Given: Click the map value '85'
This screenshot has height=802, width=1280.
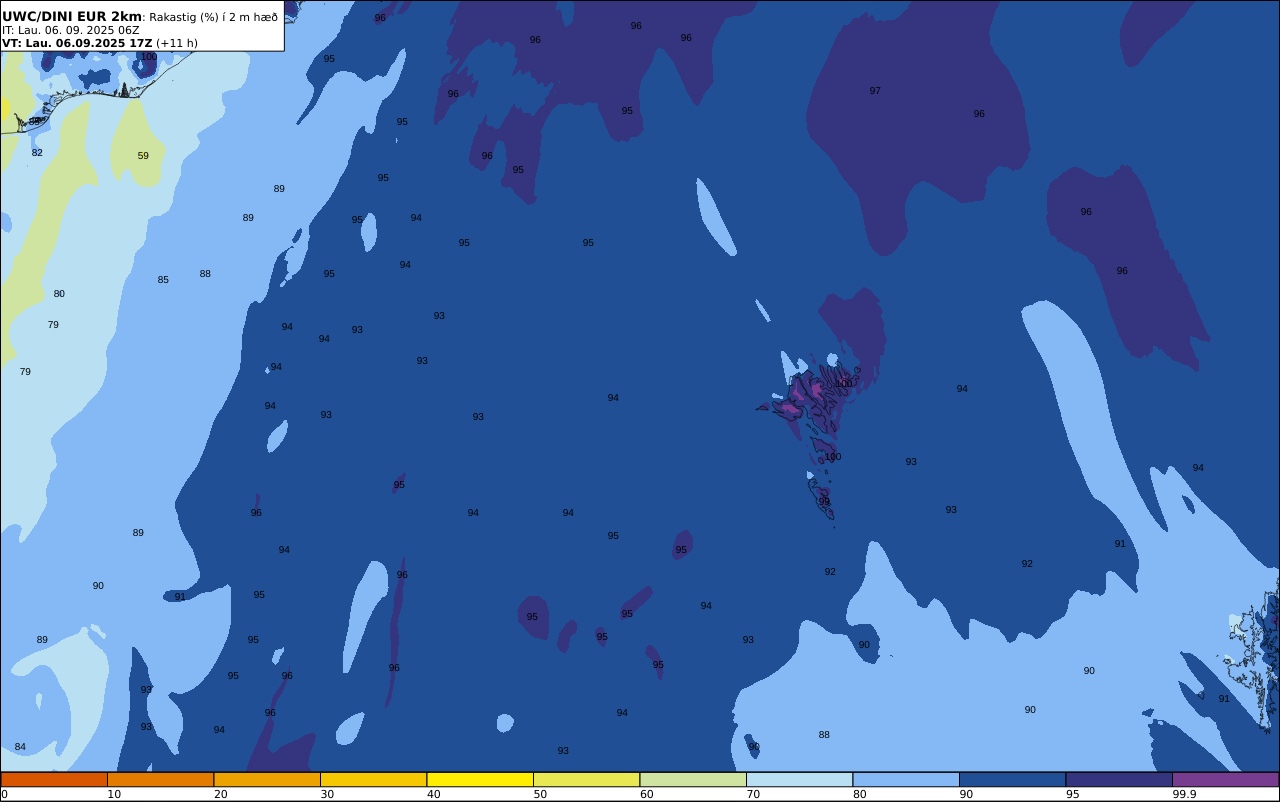Looking at the screenshot, I should coord(163,280).
